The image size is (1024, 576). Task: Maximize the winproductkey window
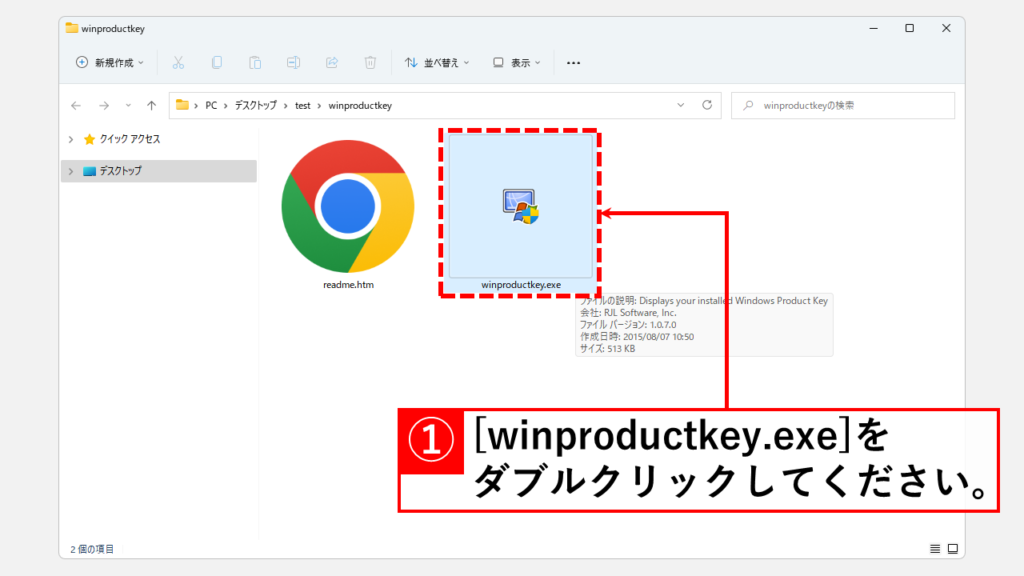point(910,28)
